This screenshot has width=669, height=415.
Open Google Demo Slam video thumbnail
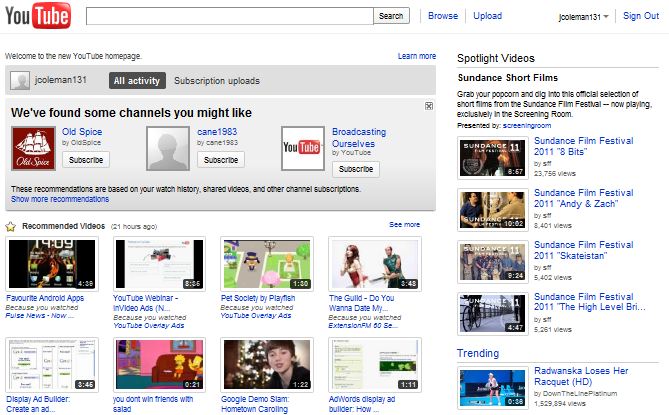[267, 365]
